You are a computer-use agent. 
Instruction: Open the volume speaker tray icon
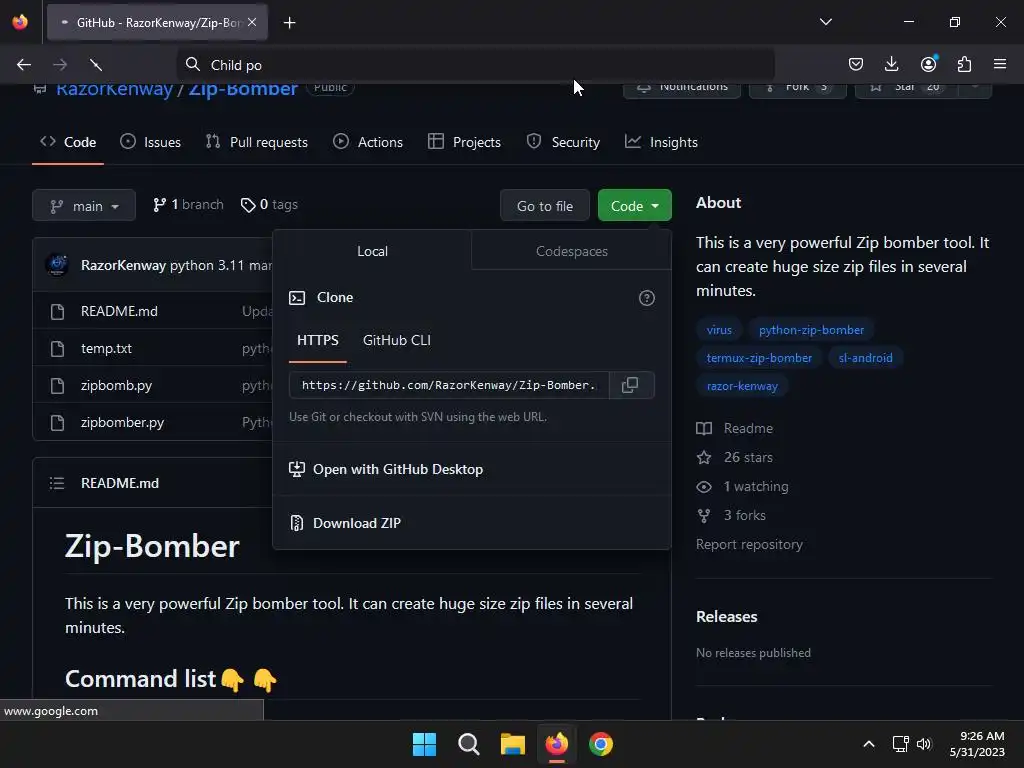click(x=924, y=744)
